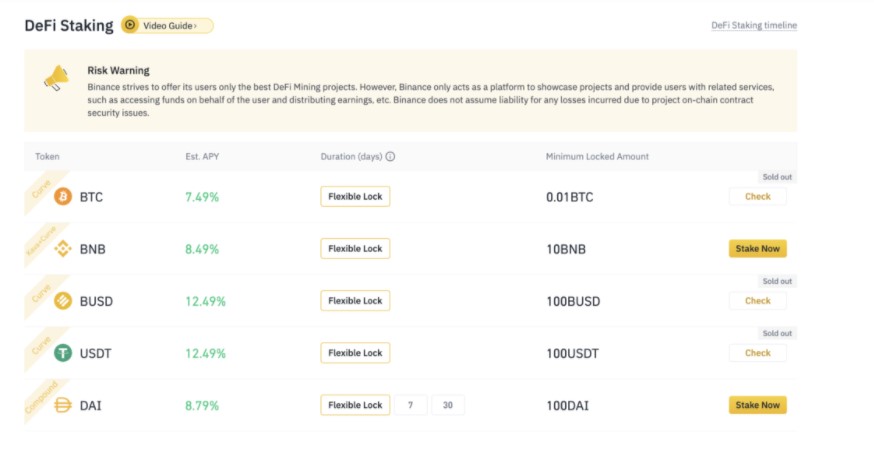The width and height of the screenshot is (874, 463).
Task: Click the 0.01BTC minimum amount
Action: click(570, 197)
